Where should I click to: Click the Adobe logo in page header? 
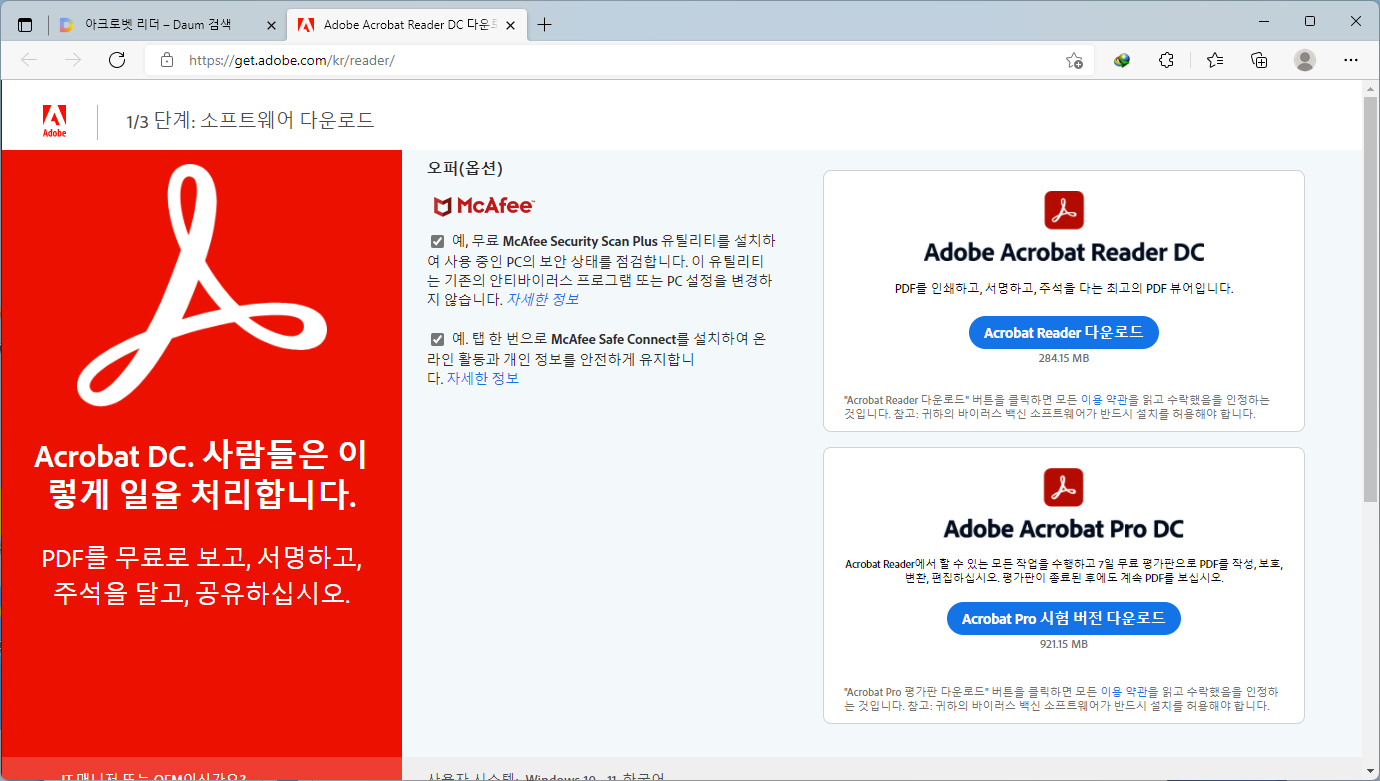54,121
